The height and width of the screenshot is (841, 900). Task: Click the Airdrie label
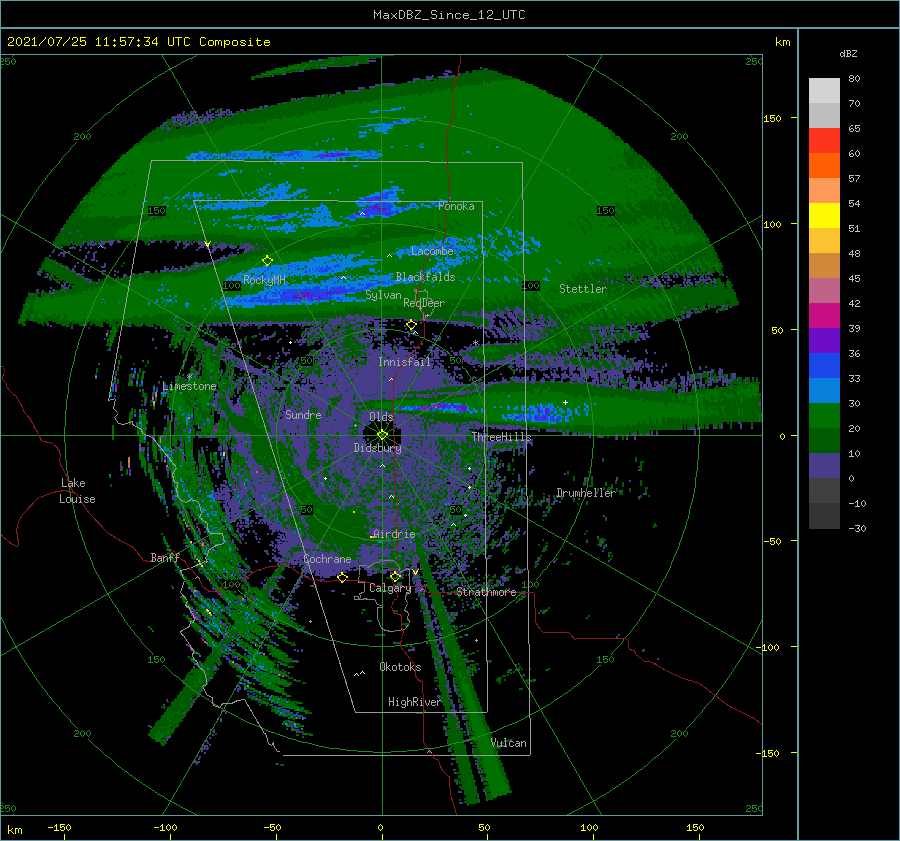(394, 534)
